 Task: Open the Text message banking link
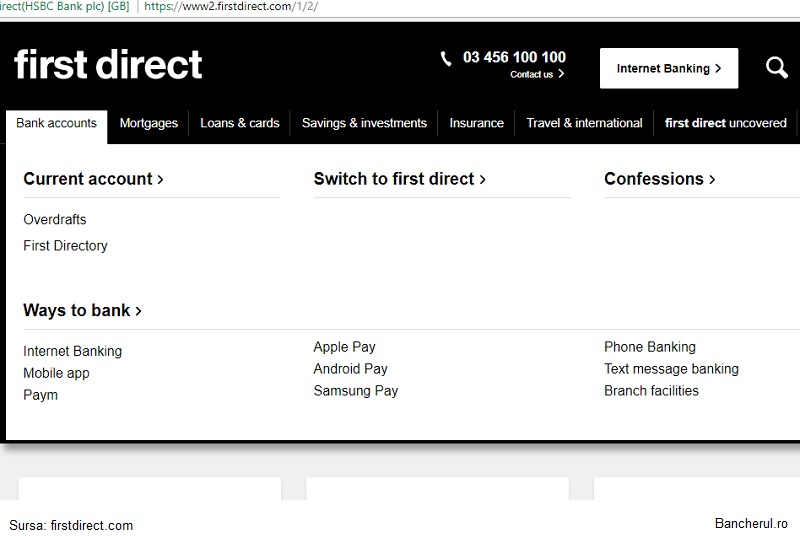pos(671,369)
